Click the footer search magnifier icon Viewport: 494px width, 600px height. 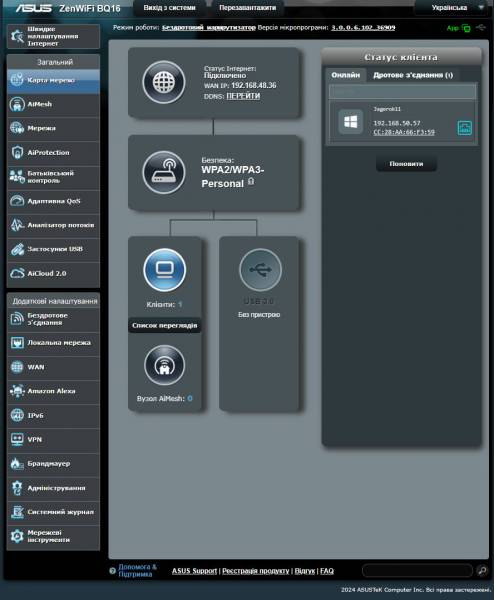pyautogui.click(x=482, y=571)
